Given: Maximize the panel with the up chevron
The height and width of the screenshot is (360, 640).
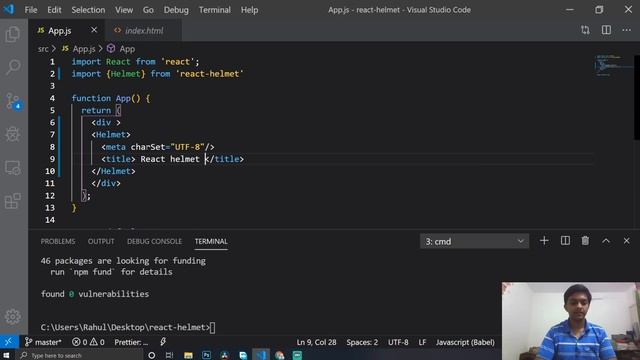Looking at the screenshot, I should (606, 241).
